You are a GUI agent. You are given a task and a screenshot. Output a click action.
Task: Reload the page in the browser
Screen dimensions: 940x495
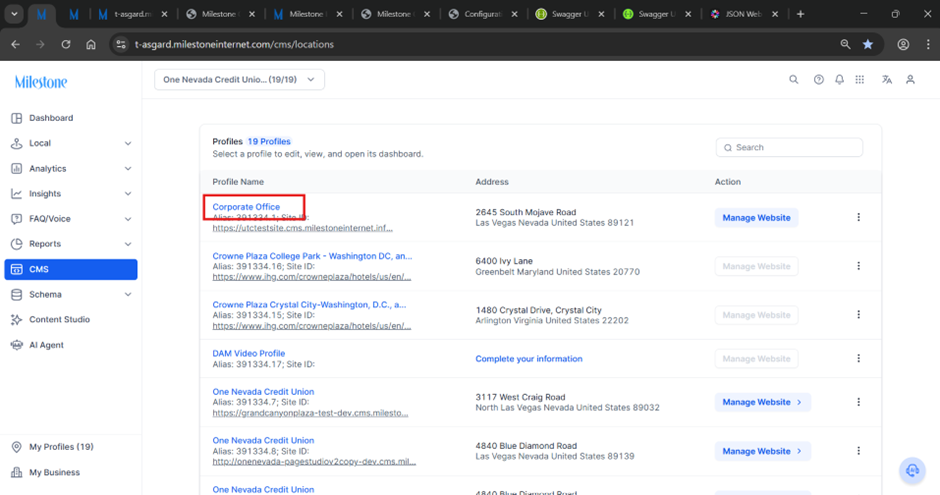(x=66, y=44)
